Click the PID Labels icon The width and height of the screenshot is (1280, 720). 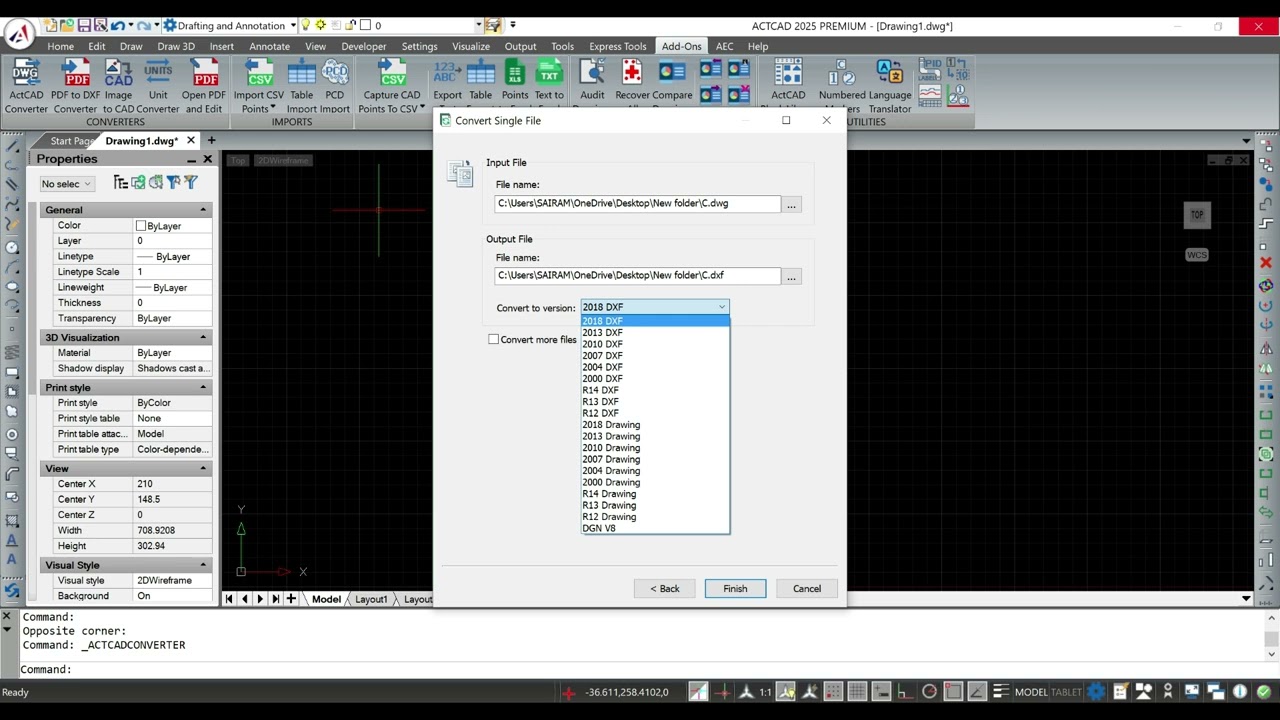pyautogui.click(x=930, y=68)
